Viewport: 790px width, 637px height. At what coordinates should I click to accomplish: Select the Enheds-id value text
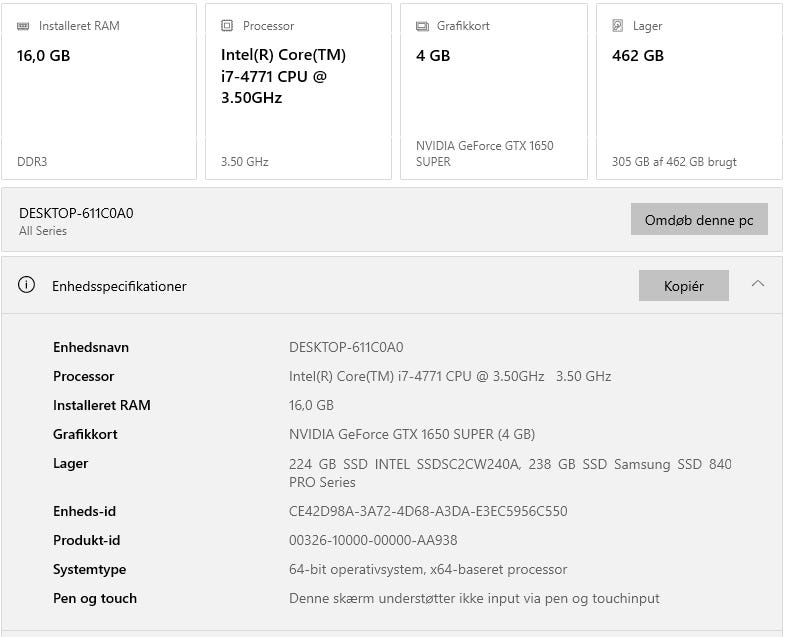pyautogui.click(x=428, y=511)
